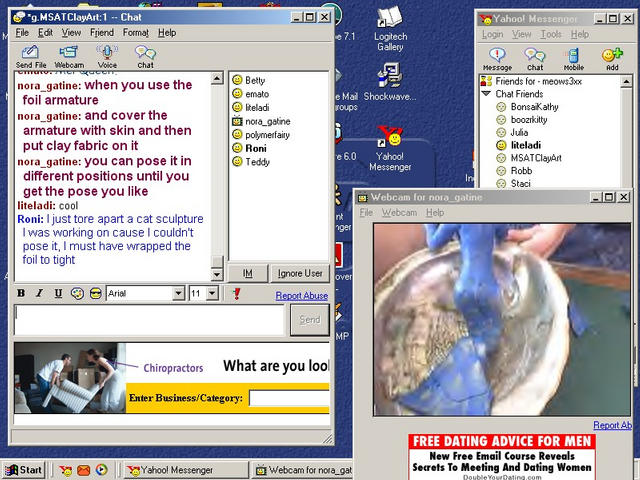Click the Message icon in Yahoo! Messenger
Screen dimensions: 640x480
(497, 59)
